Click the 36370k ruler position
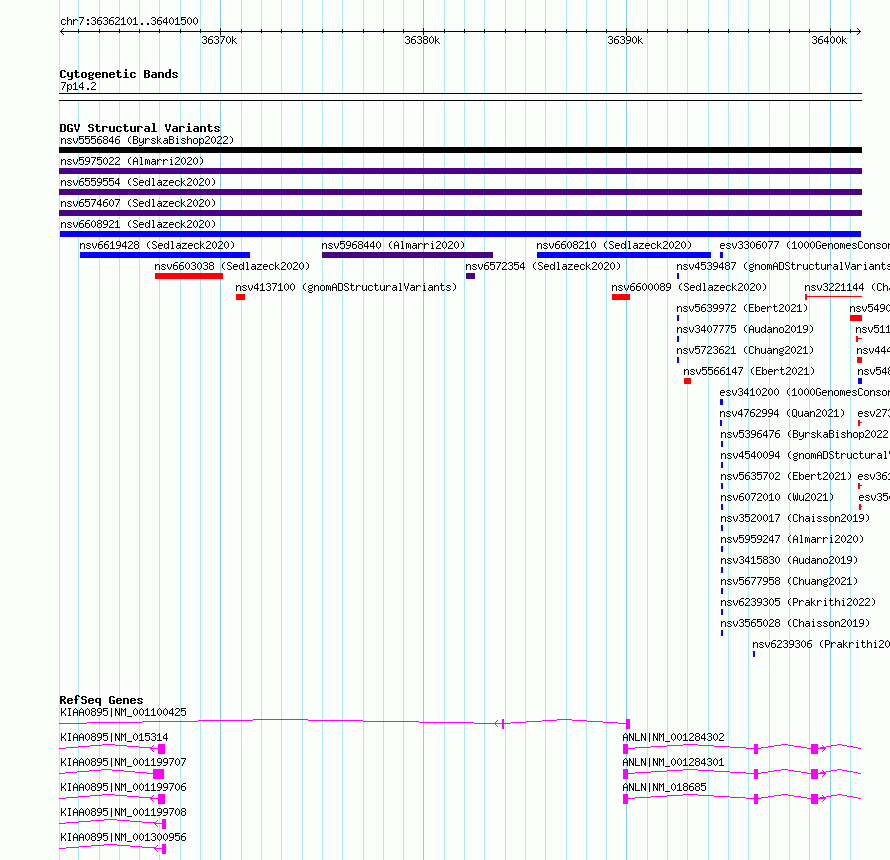The image size is (890, 860). click(219, 40)
